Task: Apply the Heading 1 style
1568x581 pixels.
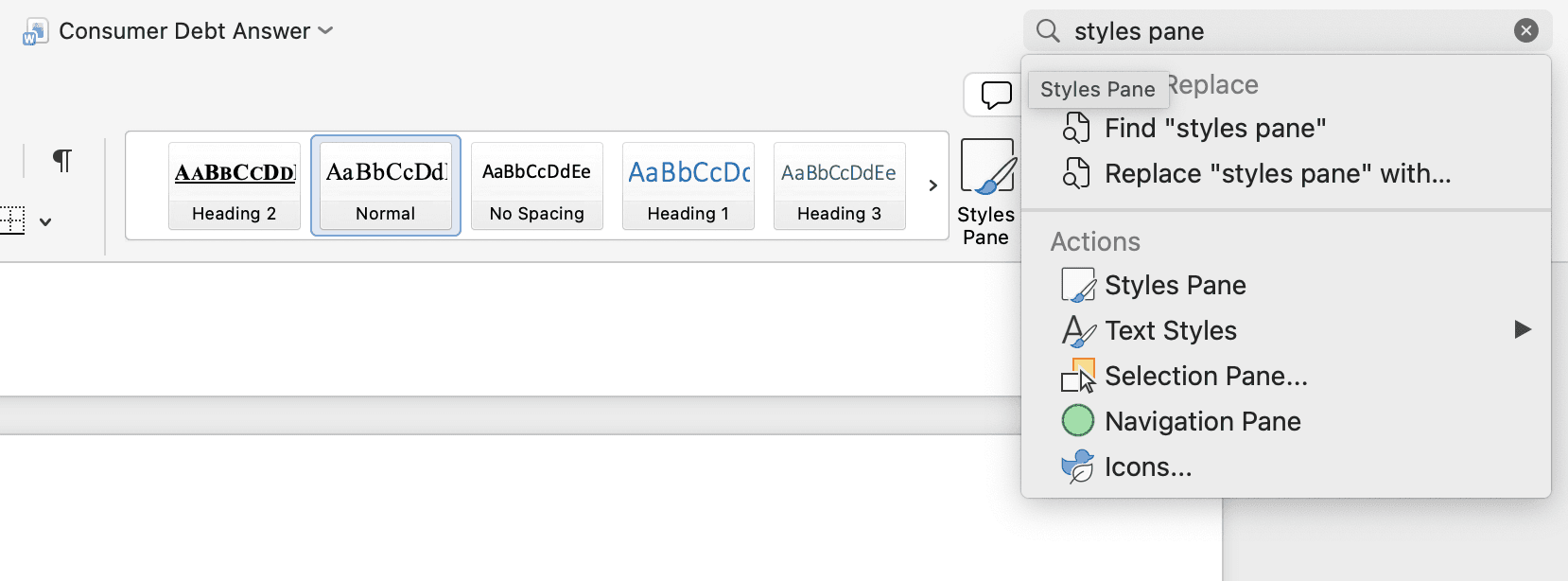Action: coord(688,185)
